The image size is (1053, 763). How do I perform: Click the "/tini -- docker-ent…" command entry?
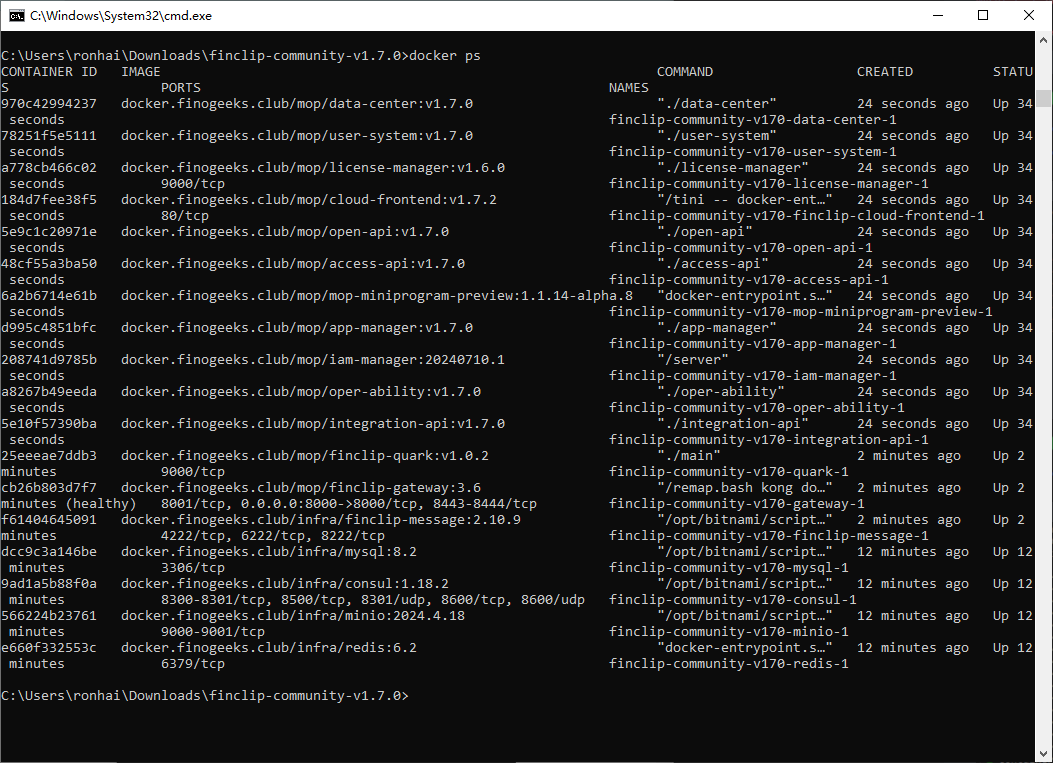[x=745, y=200]
